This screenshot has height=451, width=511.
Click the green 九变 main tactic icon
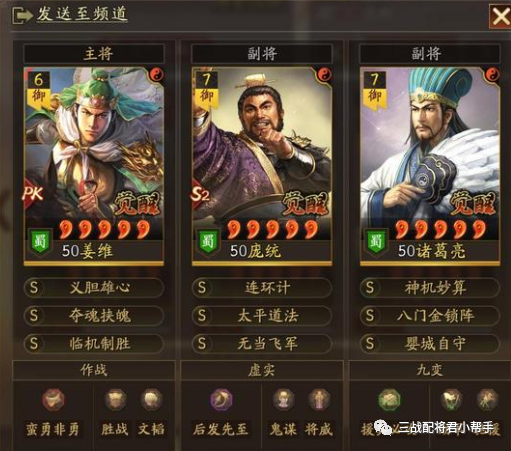point(390,399)
